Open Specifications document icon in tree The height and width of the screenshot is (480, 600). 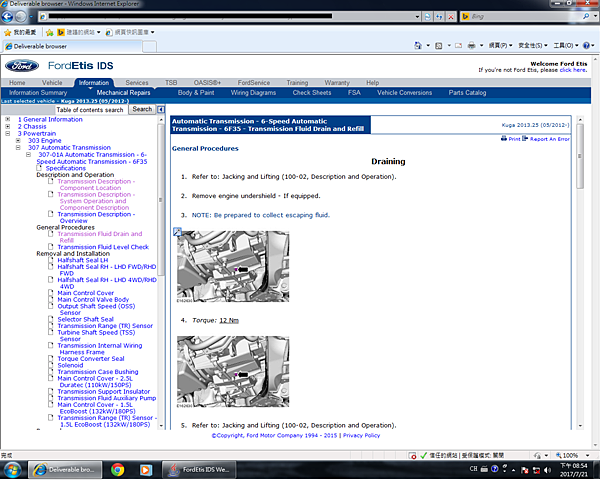pyautogui.click(x=39, y=168)
